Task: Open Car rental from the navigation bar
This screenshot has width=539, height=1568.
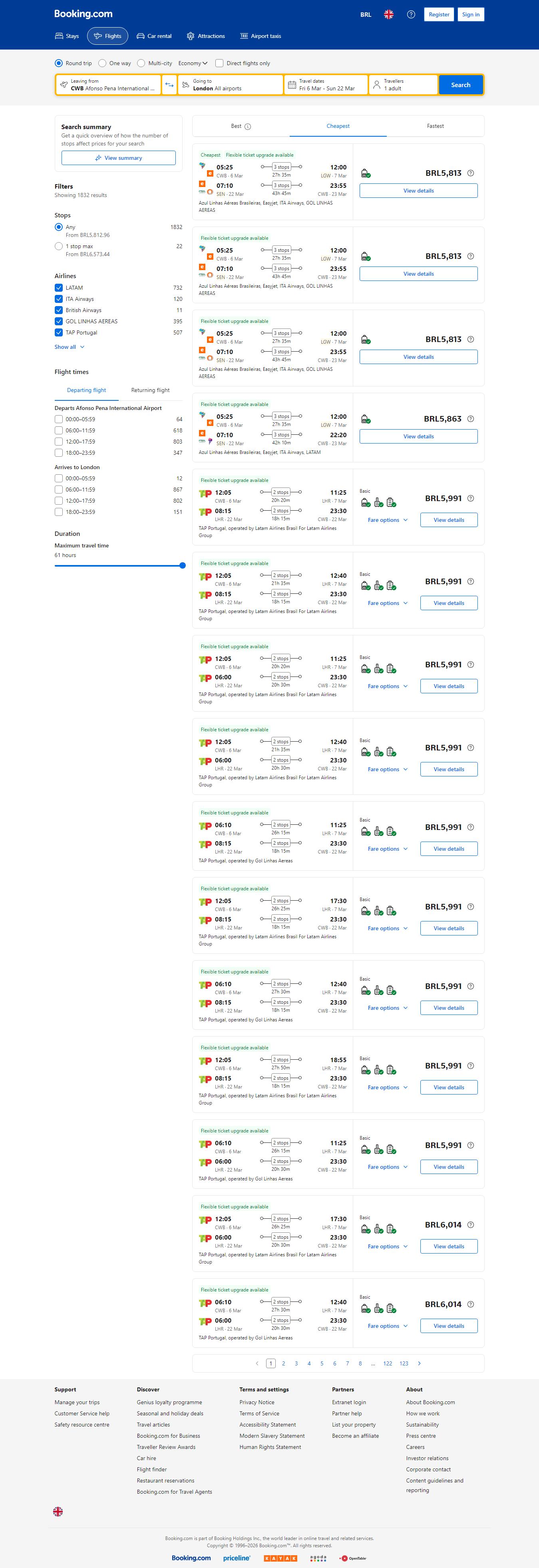Action: pyautogui.click(x=154, y=36)
